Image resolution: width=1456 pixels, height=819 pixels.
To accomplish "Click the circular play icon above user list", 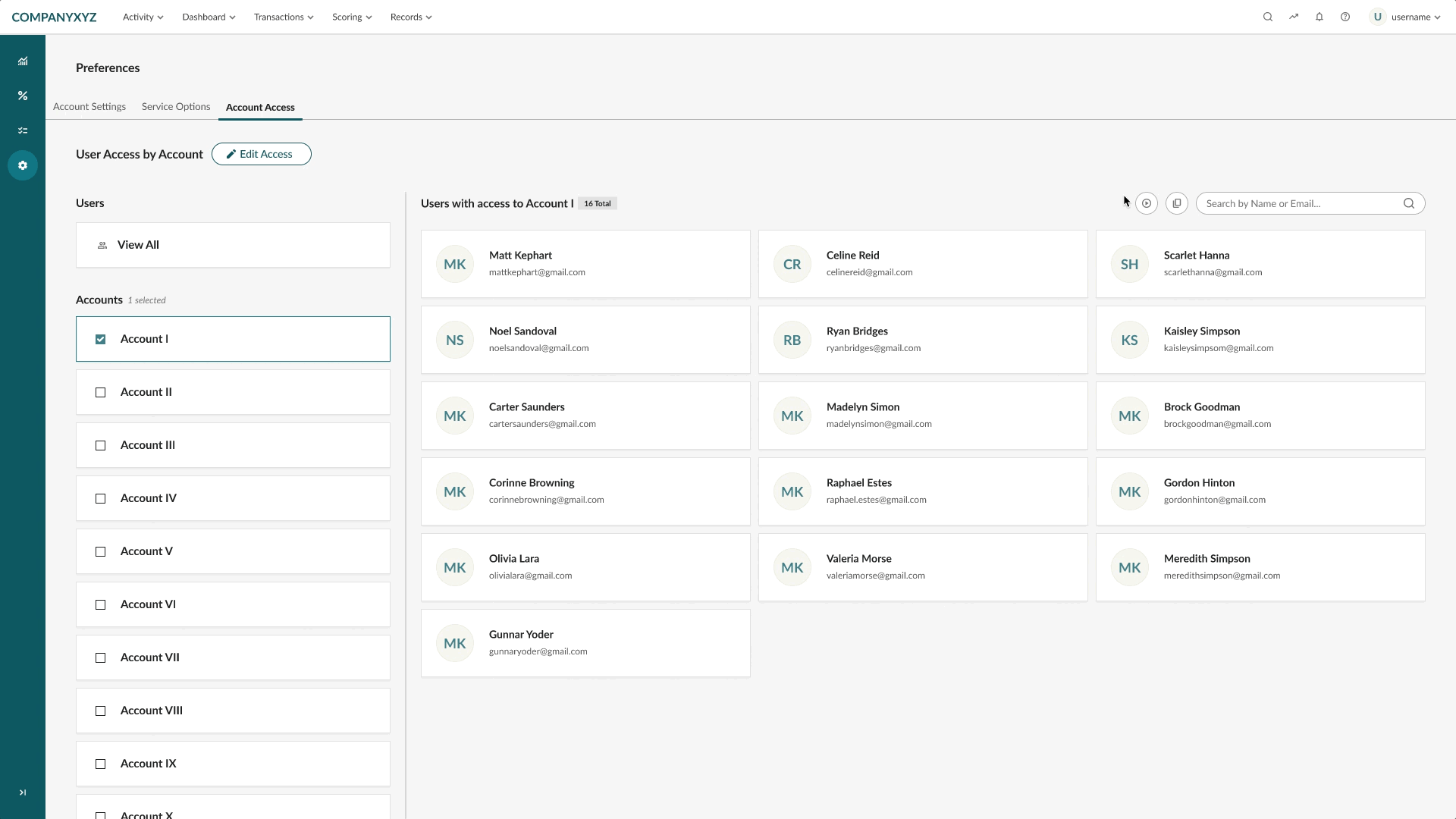I will coord(1147,203).
